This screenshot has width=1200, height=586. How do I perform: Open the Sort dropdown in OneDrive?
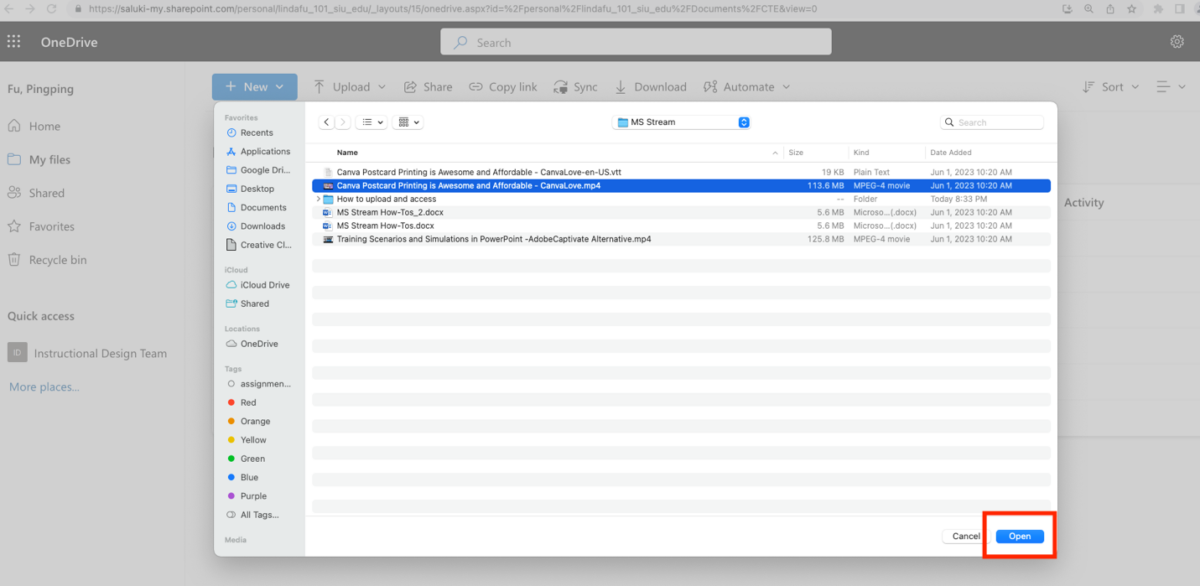tap(1111, 87)
